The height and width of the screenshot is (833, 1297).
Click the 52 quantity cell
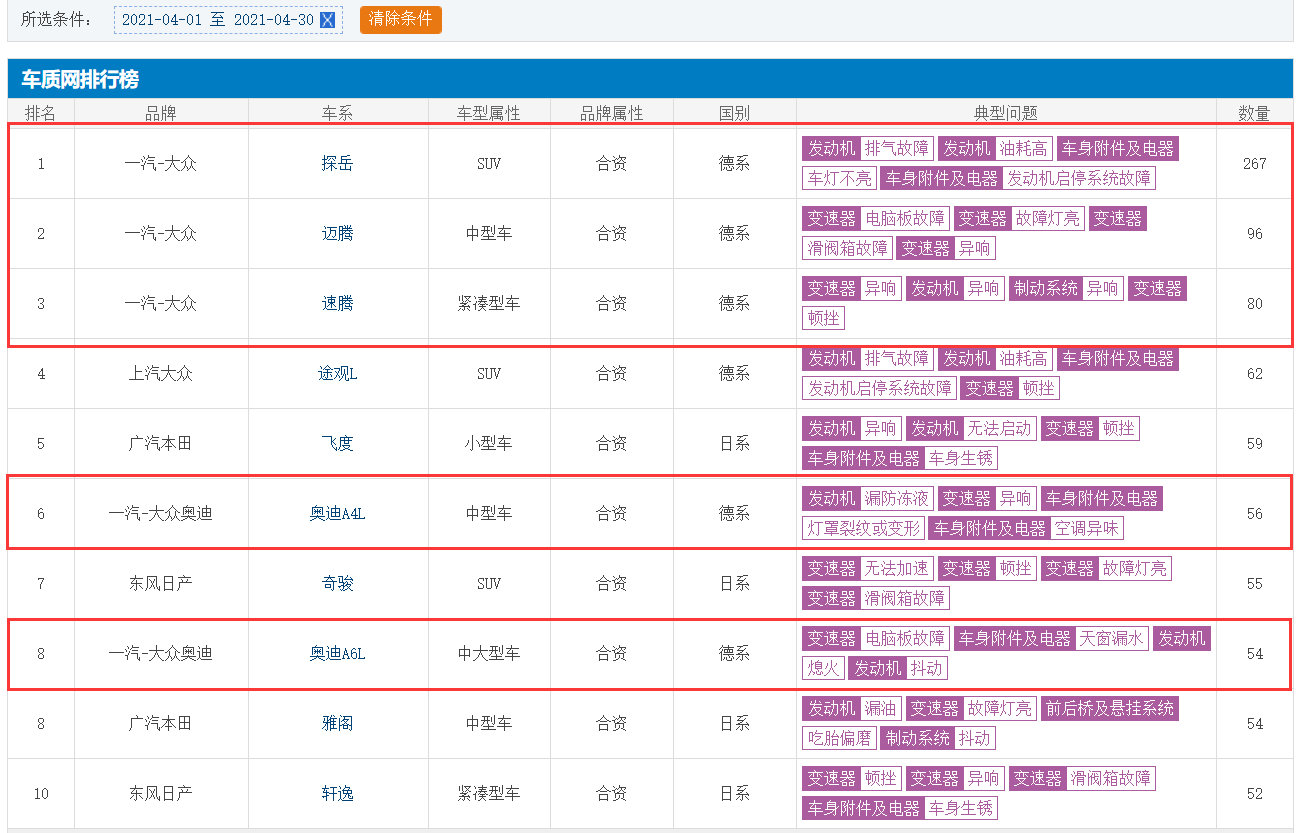point(1254,794)
